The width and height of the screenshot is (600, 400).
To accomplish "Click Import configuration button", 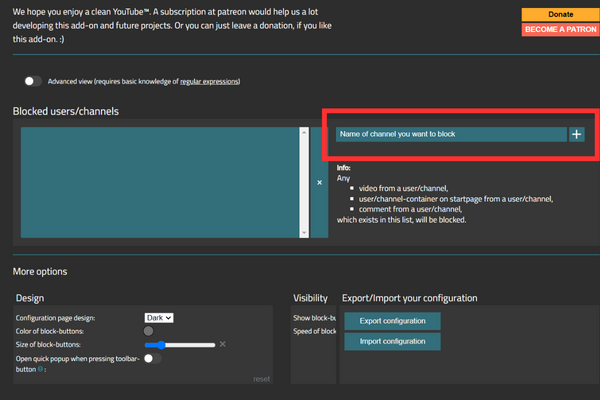I will [392, 341].
